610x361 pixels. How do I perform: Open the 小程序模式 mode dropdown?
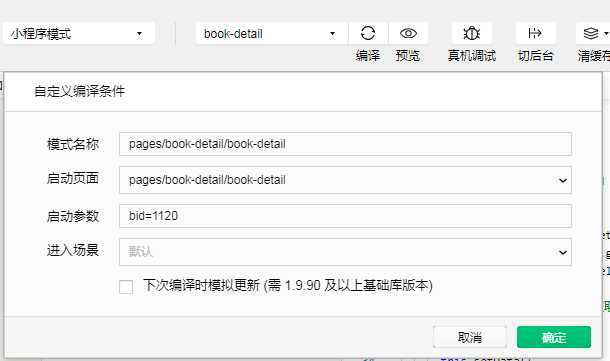pyautogui.click(x=79, y=33)
